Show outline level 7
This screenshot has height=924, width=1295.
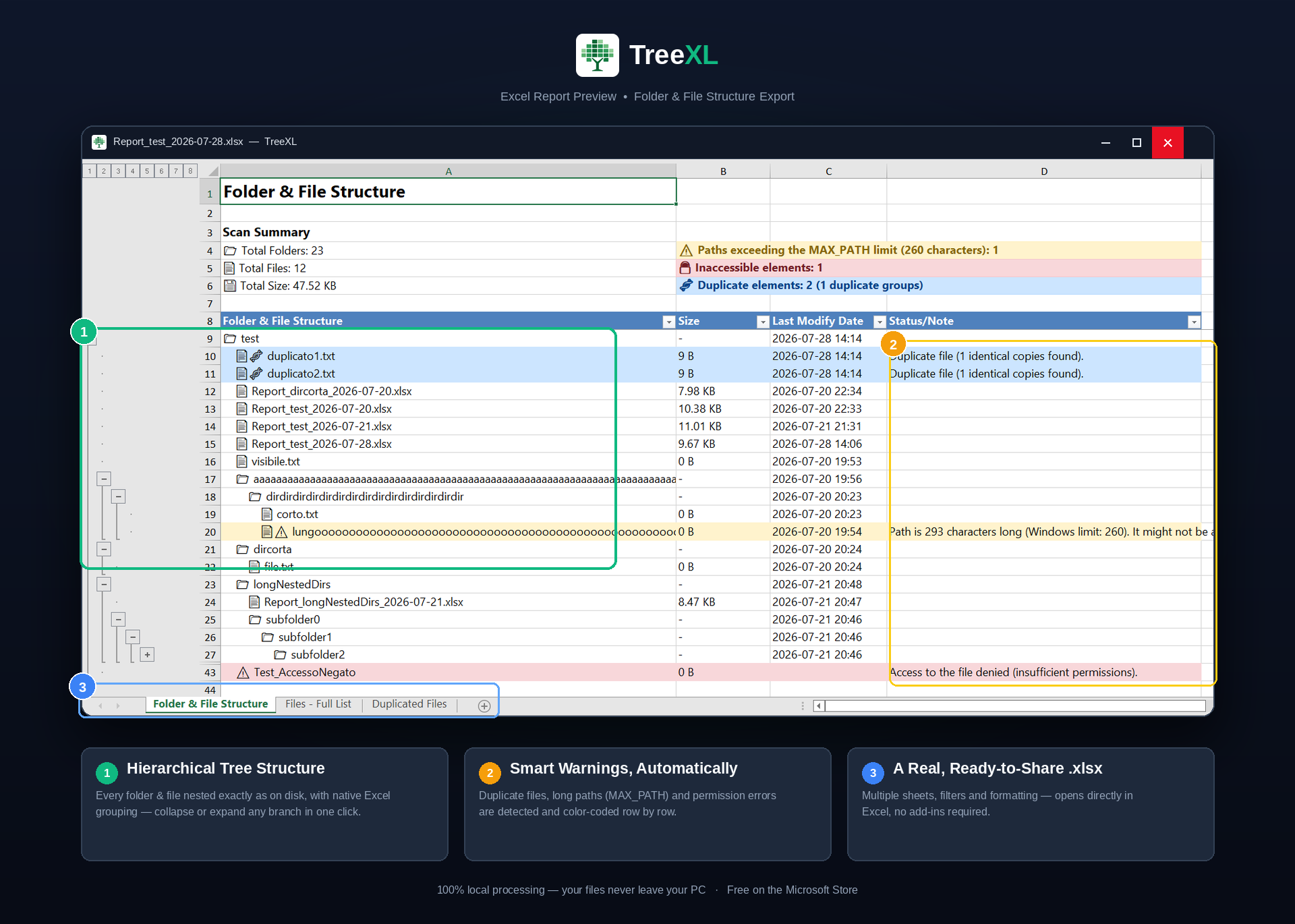tap(176, 171)
